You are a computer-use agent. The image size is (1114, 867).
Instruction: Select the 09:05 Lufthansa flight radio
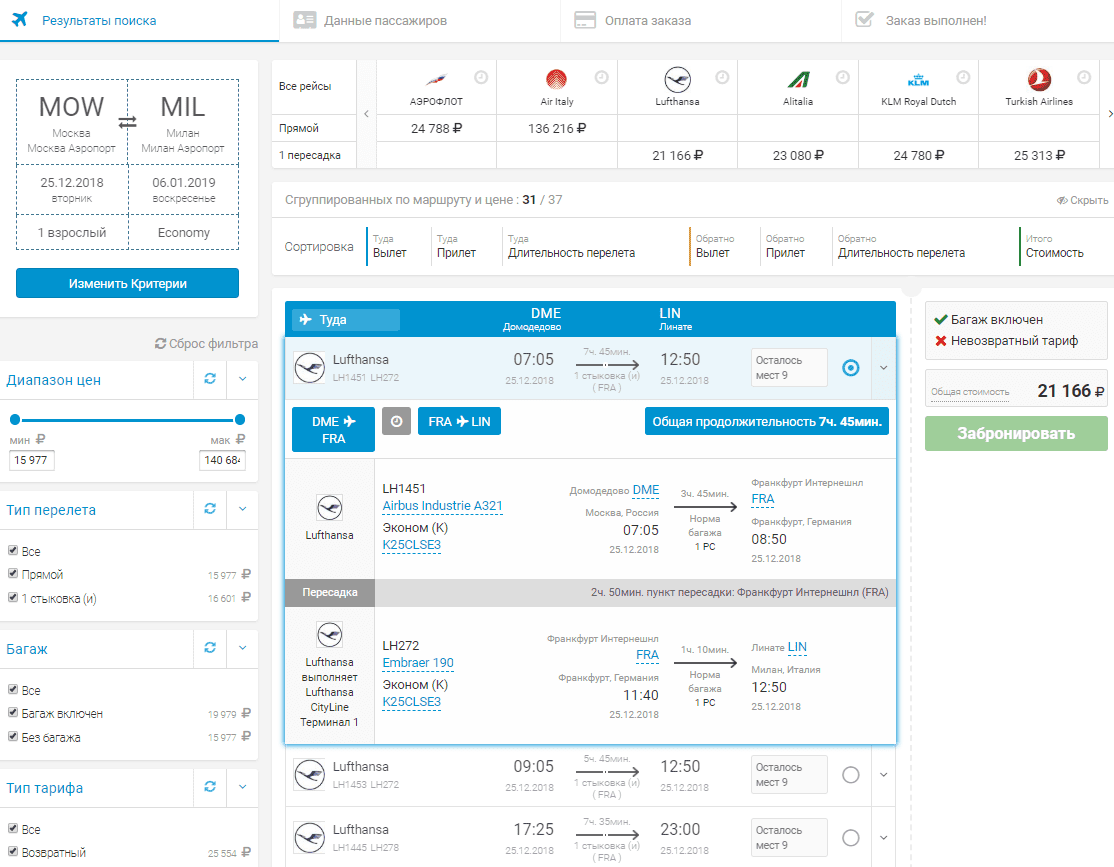tap(850, 775)
